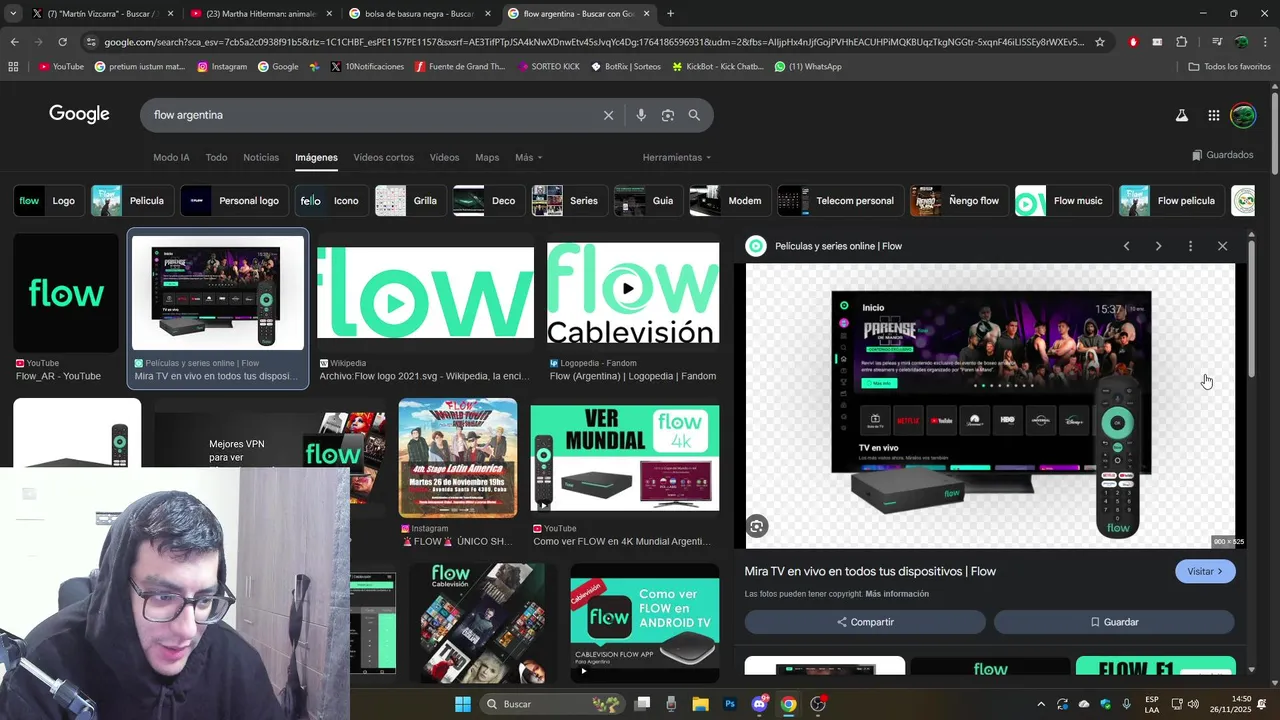The width and height of the screenshot is (1280, 720).
Task: Open Como ver Flow en Android TV thumbnail
Action: (645, 622)
